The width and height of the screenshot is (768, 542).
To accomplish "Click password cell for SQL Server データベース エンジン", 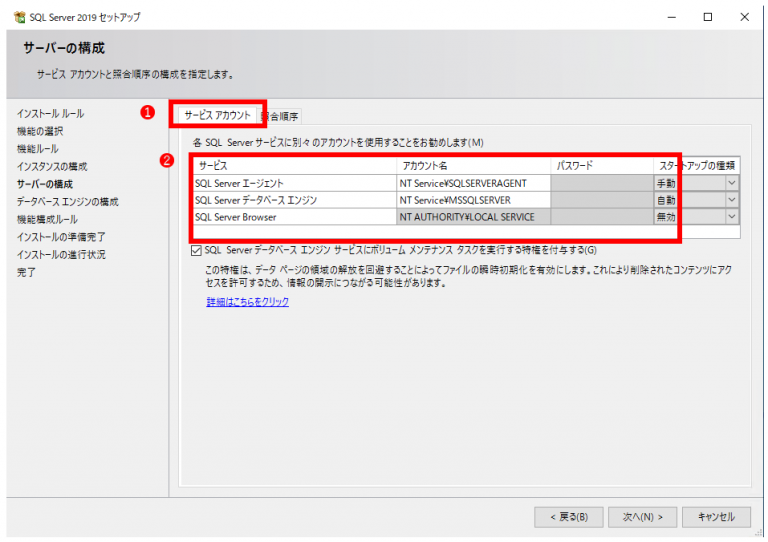I will tap(602, 200).
